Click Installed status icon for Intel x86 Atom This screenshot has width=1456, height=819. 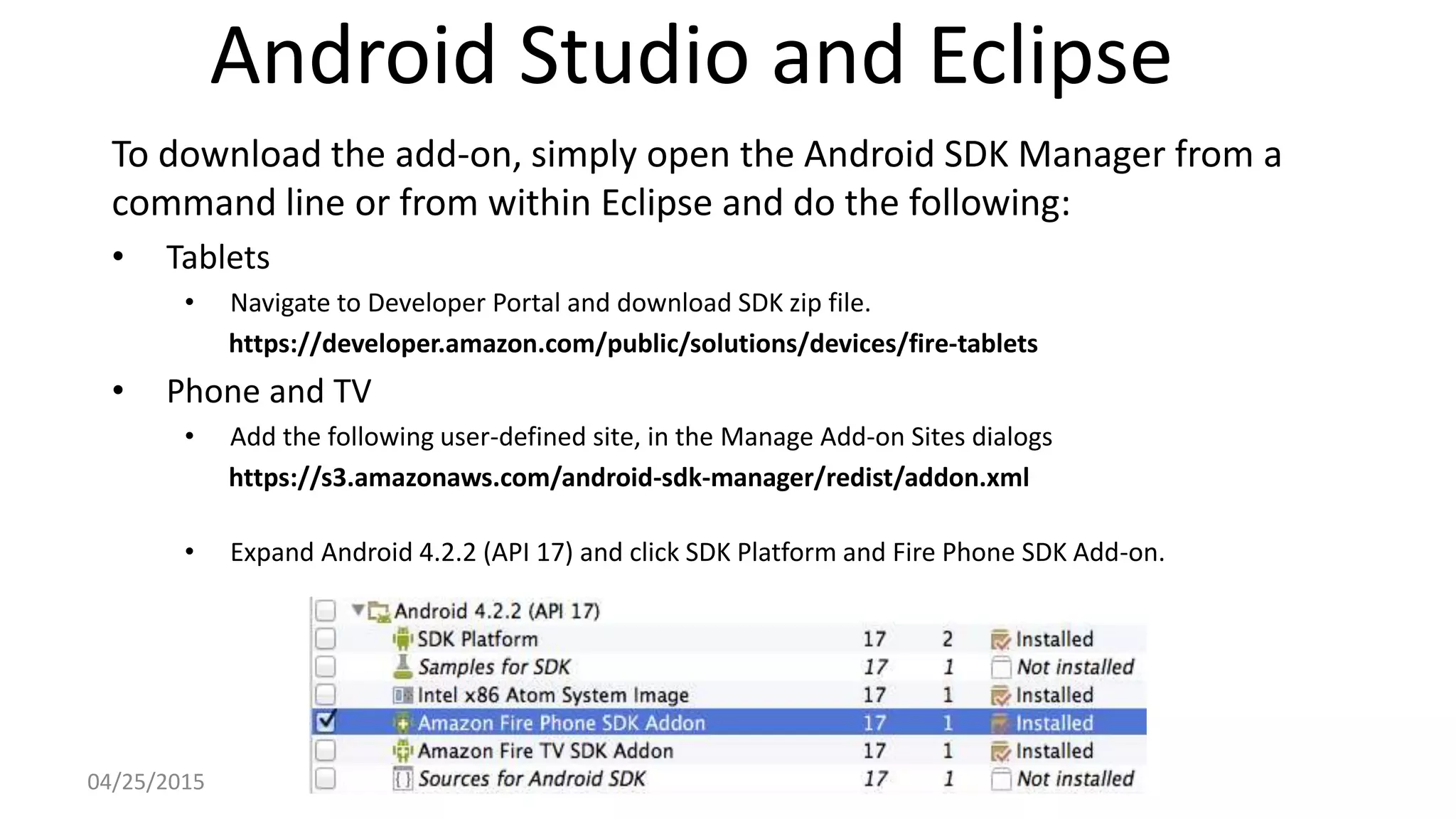(x=1000, y=695)
